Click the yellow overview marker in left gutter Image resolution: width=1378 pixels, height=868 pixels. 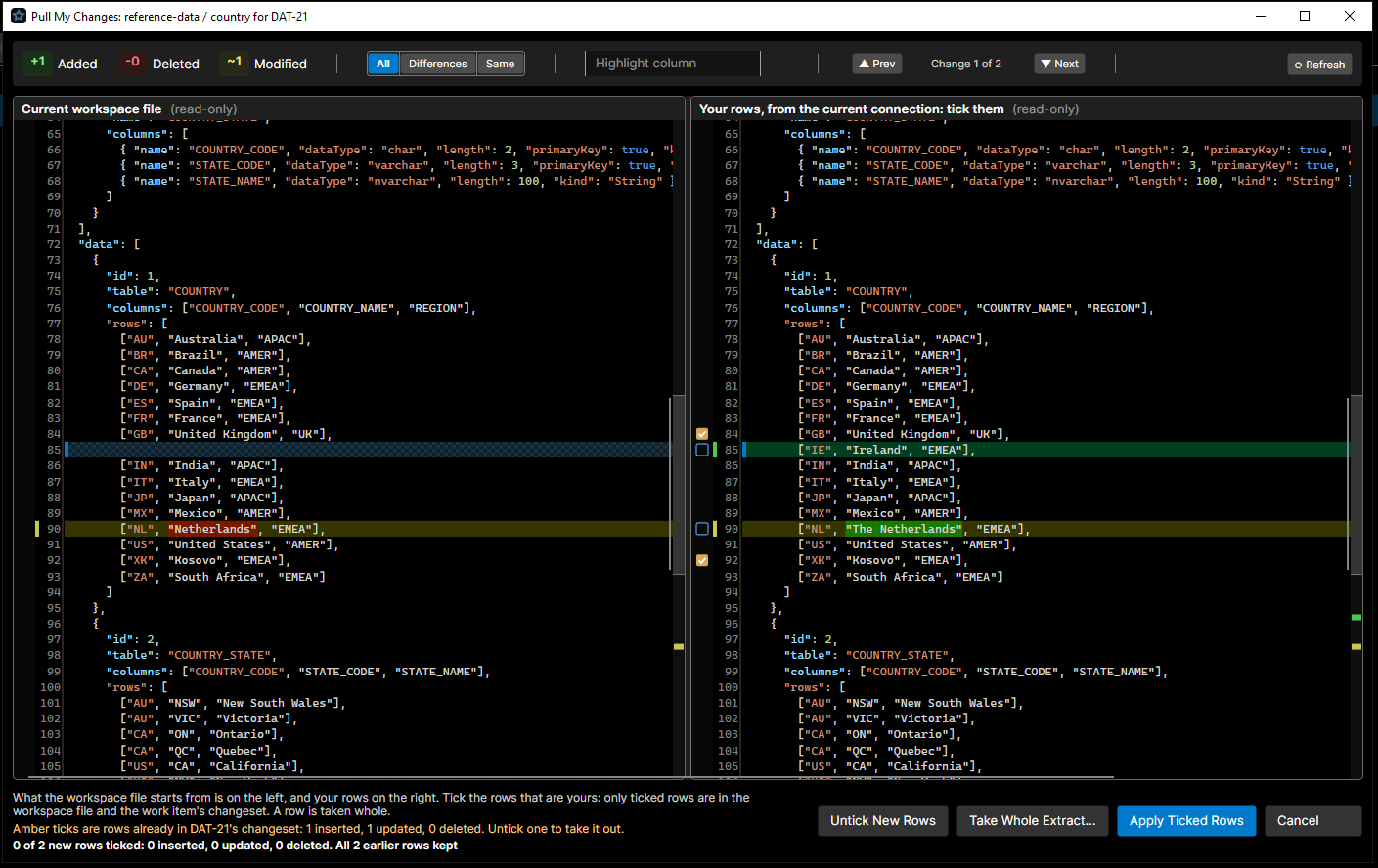click(679, 647)
